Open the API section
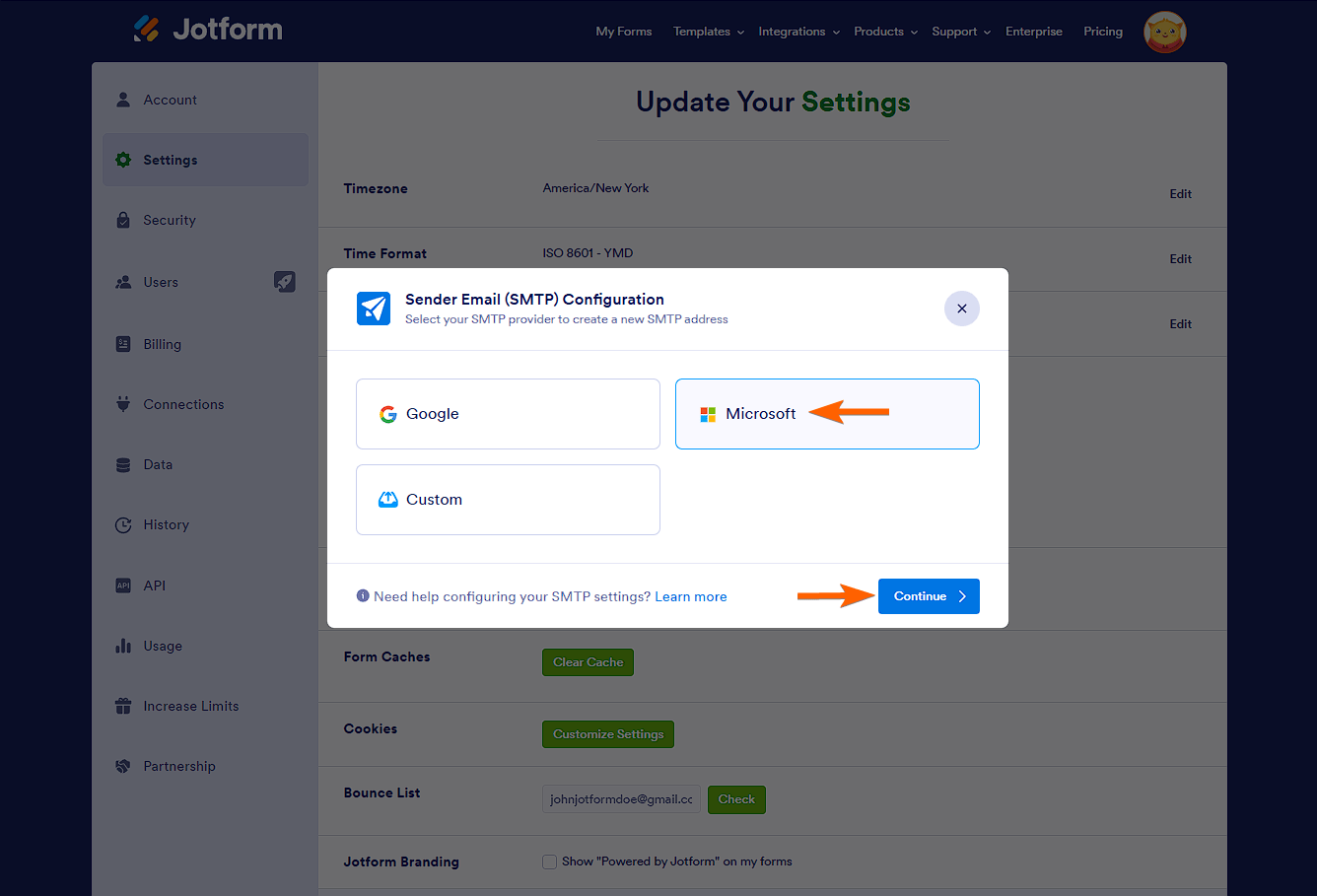This screenshot has width=1317, height=896. pyautogui.click(x=205, y=586)
